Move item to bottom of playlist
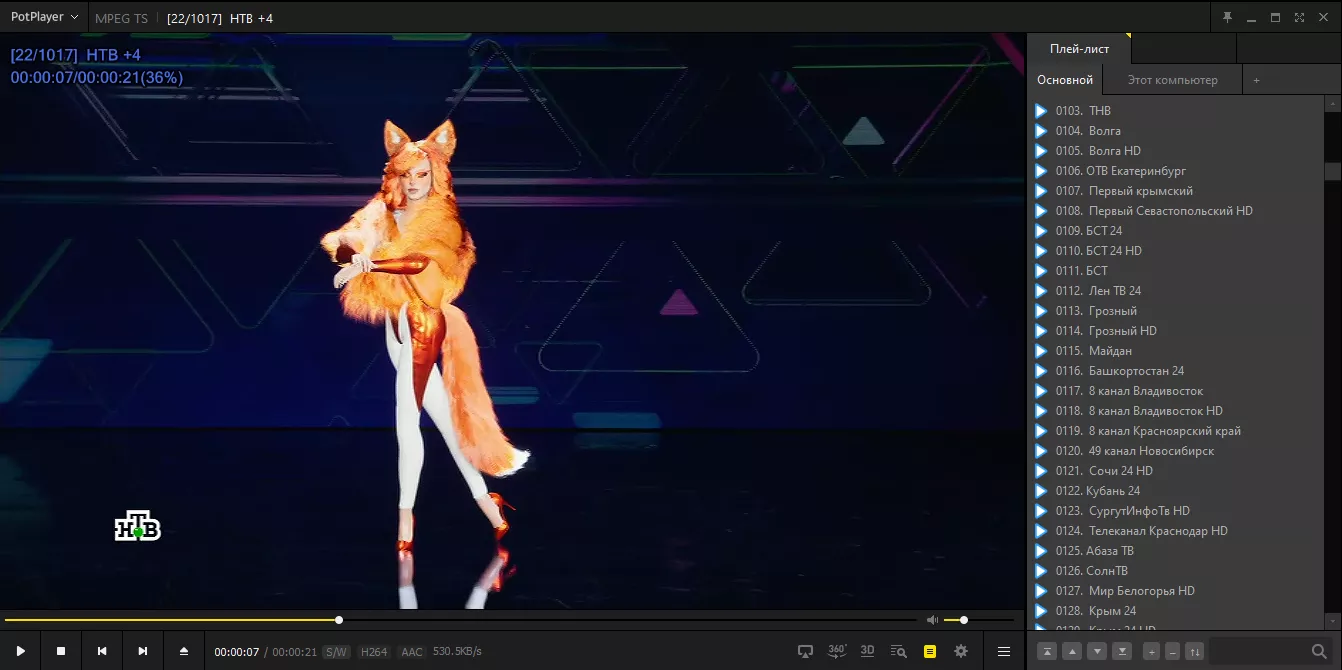The width and height of the screenshot is (1342, 670). pos(1122,651)
